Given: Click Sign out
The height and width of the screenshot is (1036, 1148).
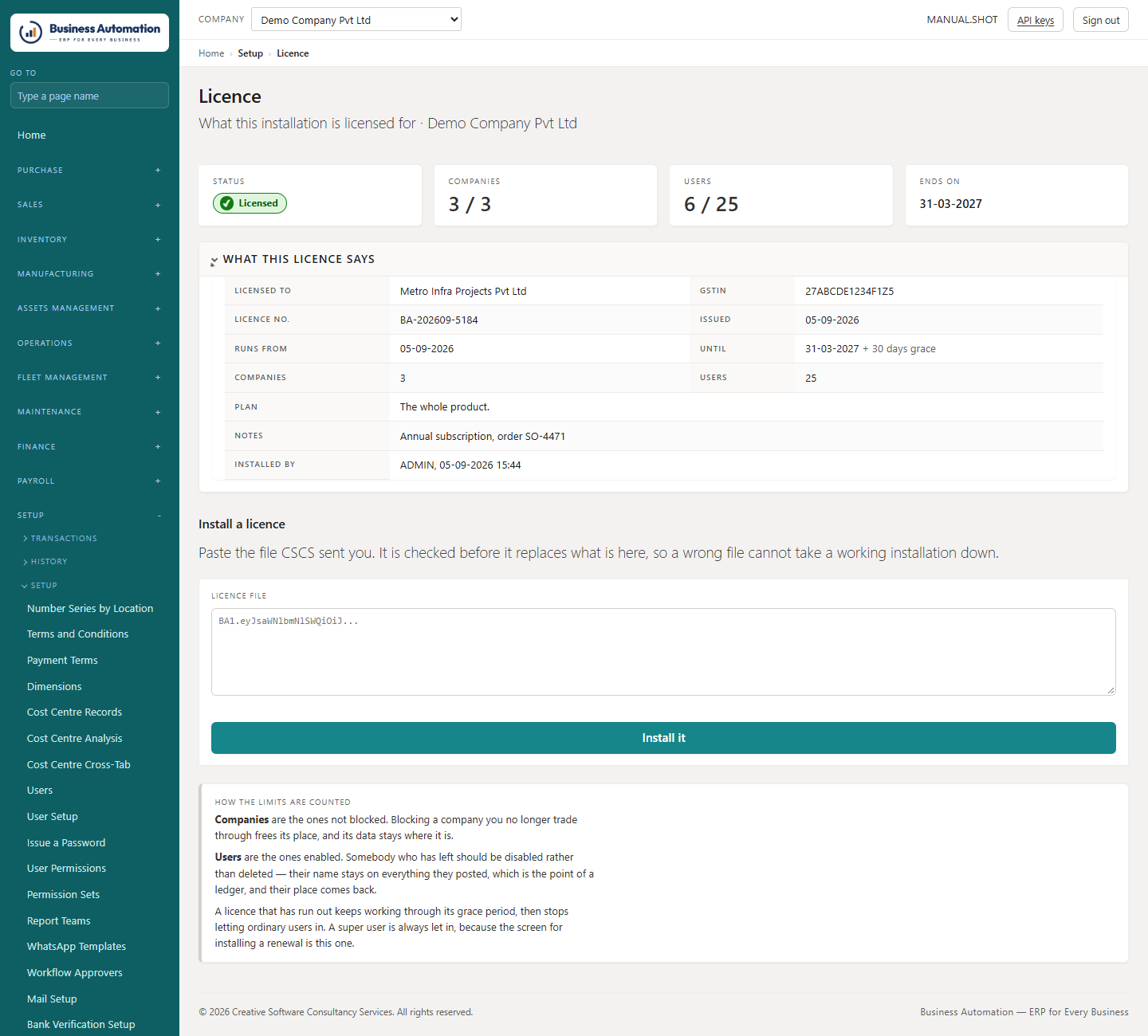Looking at the screenshot, I should point(1101,20).
